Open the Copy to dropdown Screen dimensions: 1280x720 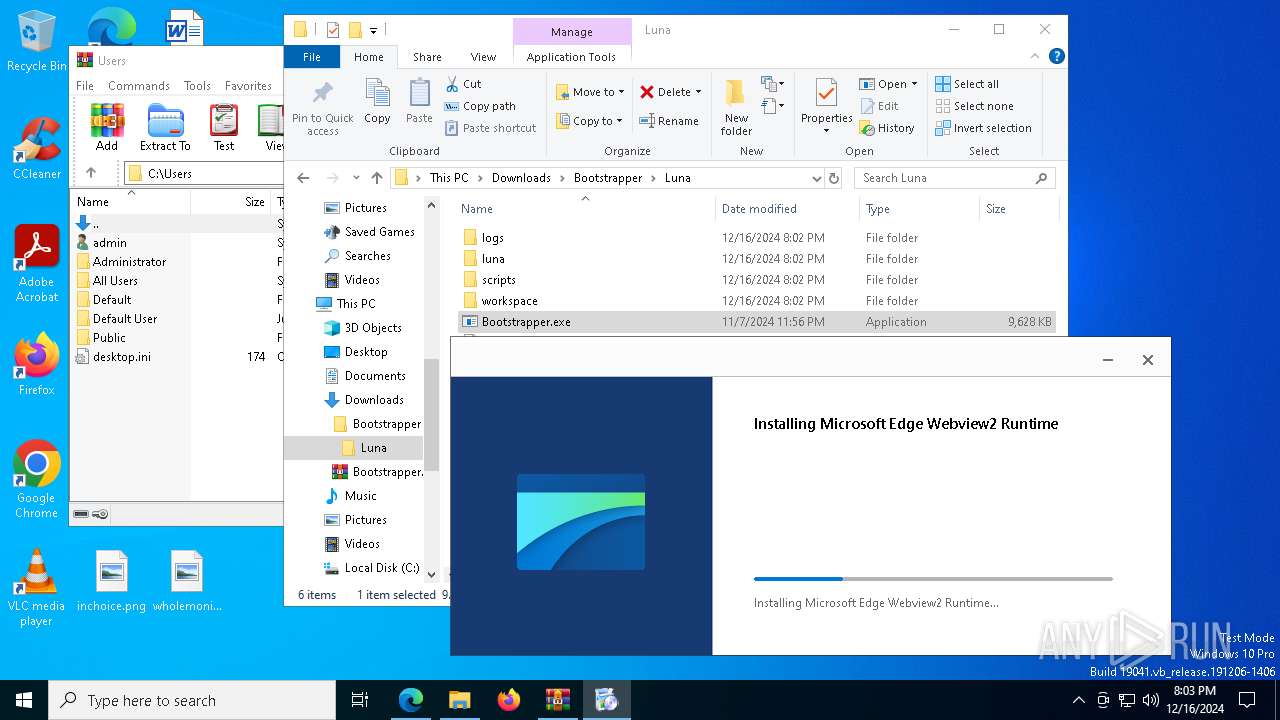(590, 121)
